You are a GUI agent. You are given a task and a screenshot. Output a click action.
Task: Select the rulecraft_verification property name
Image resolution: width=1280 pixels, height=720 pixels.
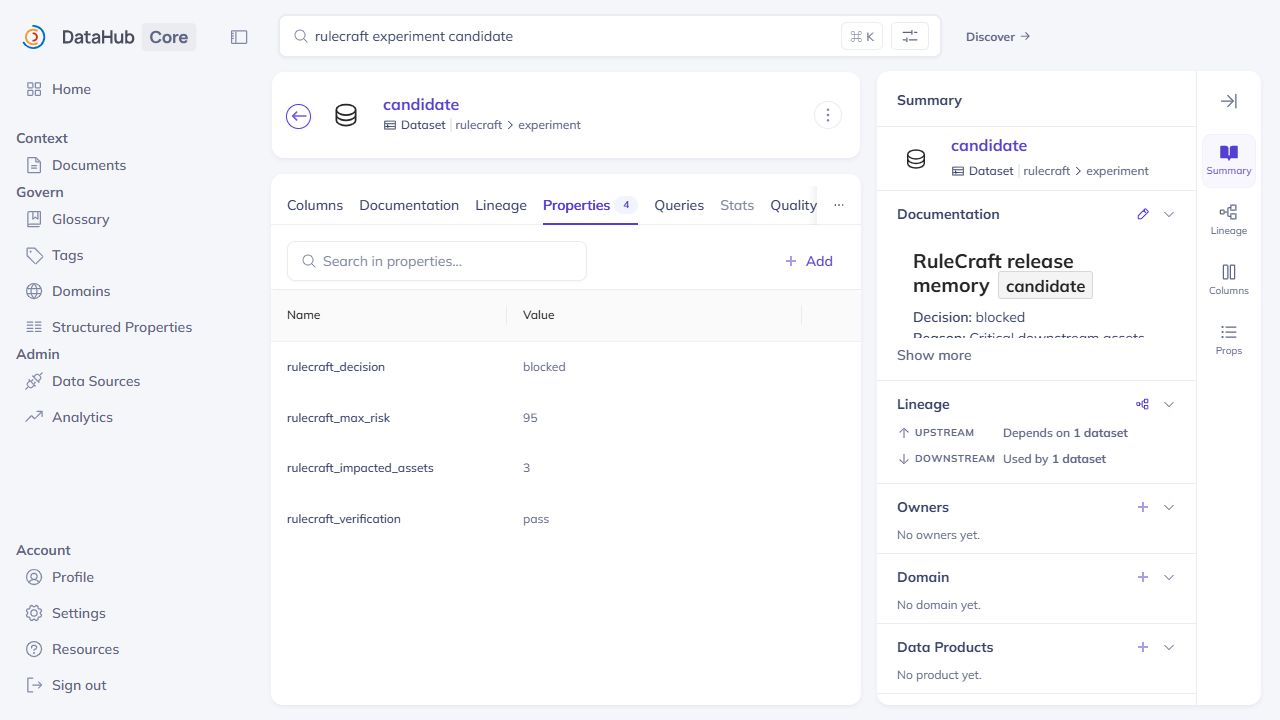click(344, 519)
